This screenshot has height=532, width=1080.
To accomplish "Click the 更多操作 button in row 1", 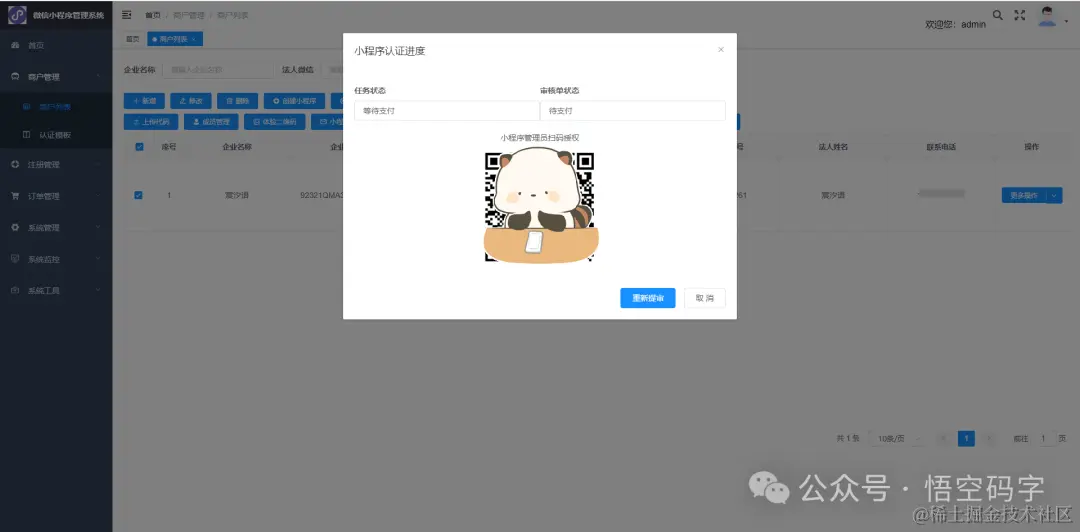I will click(1024, 196).
